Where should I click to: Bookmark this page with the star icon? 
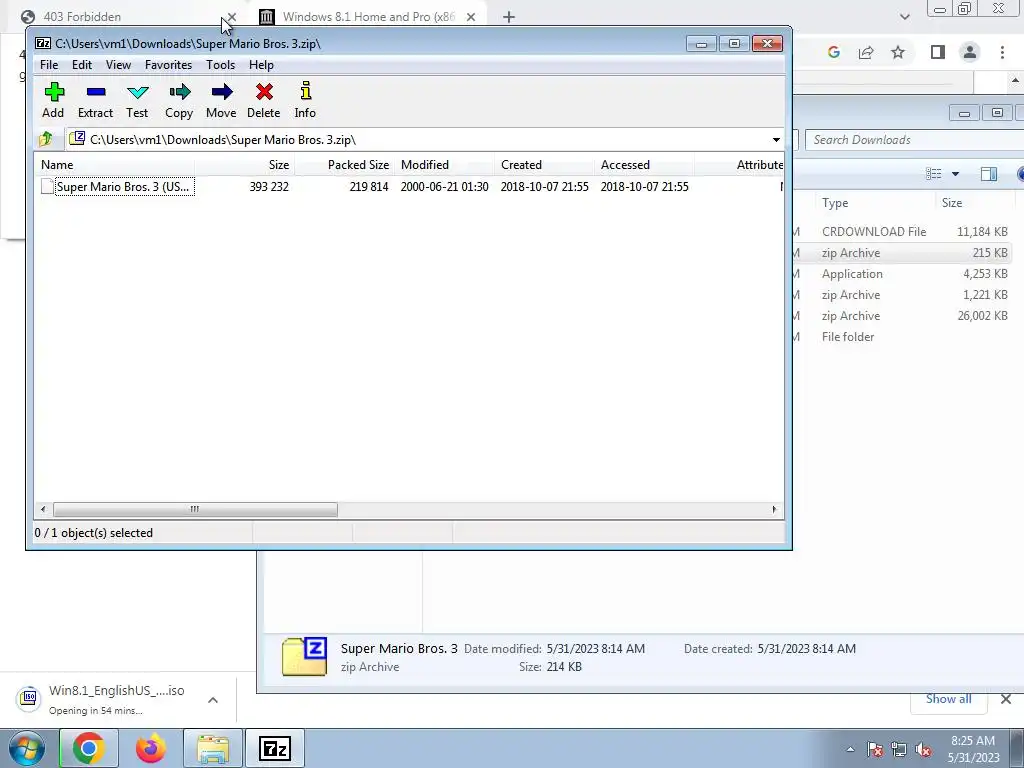point(898,52)
